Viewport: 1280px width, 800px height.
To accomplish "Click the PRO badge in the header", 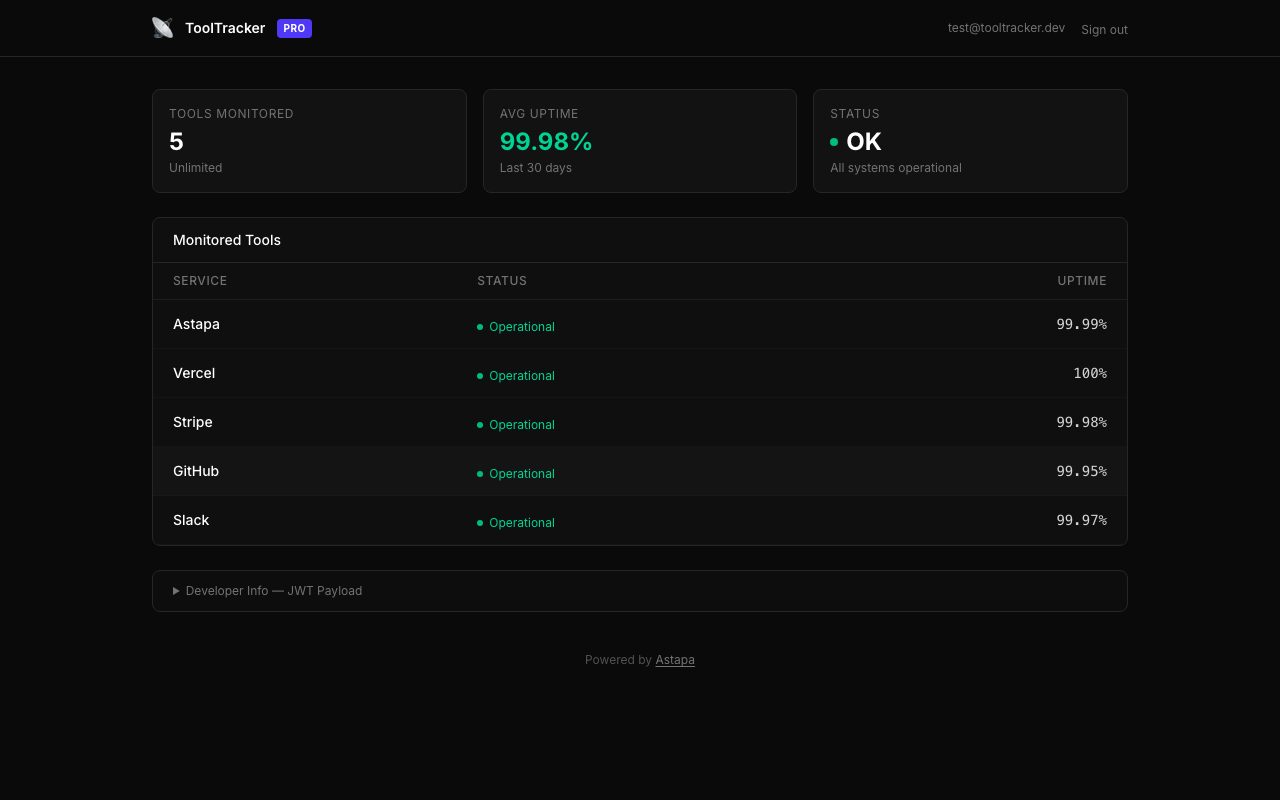I will [x=294, y=28].
